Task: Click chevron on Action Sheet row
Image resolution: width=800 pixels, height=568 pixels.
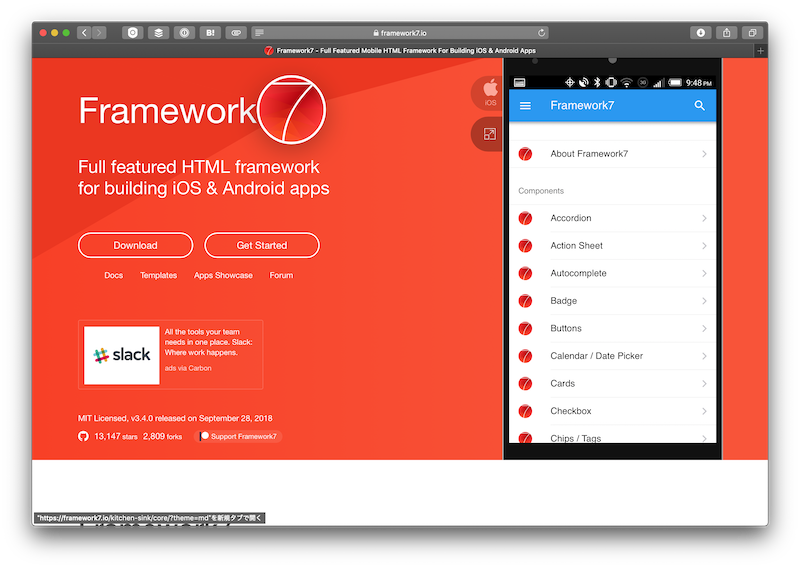Action: [704, 246]
